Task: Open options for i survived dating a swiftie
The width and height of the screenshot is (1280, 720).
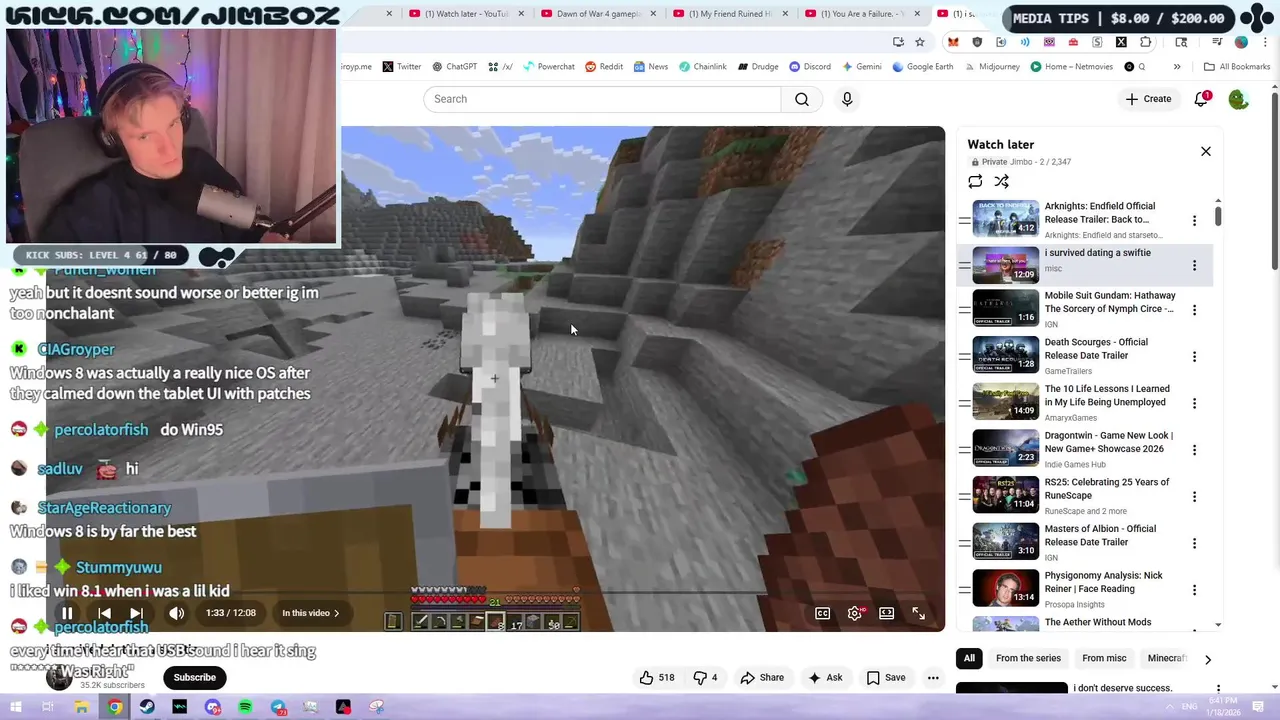Action: 1194,266
